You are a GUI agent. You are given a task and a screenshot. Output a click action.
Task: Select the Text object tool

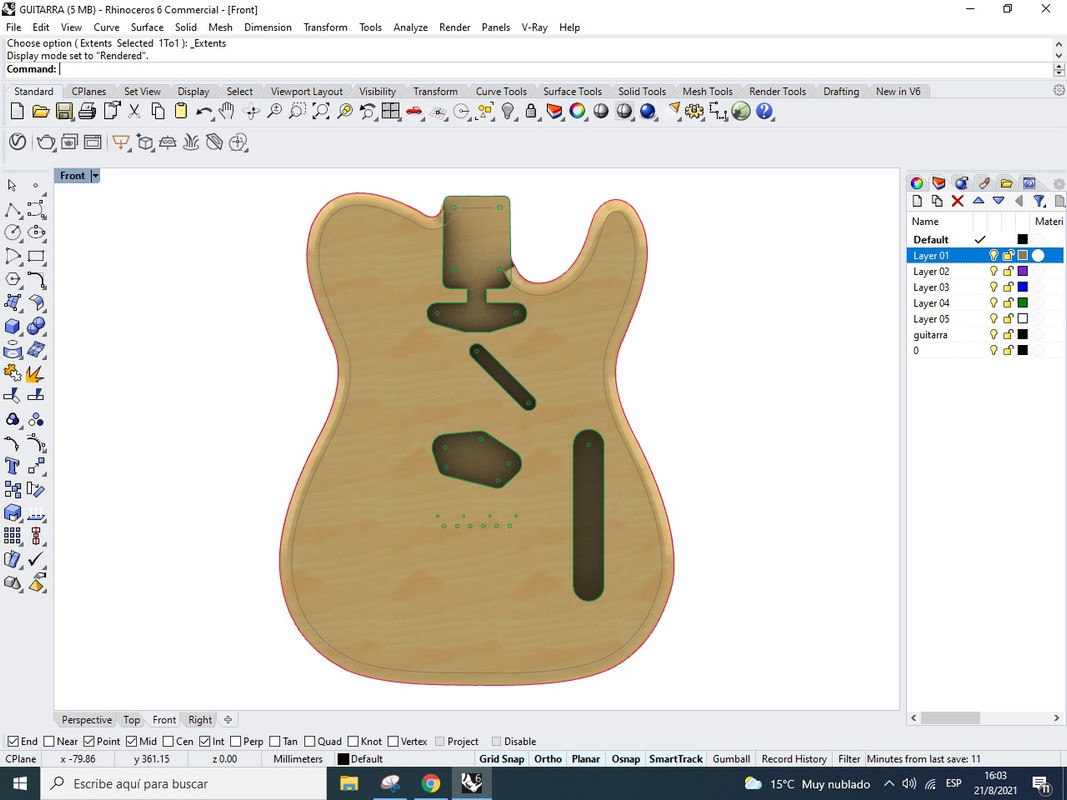13,466
